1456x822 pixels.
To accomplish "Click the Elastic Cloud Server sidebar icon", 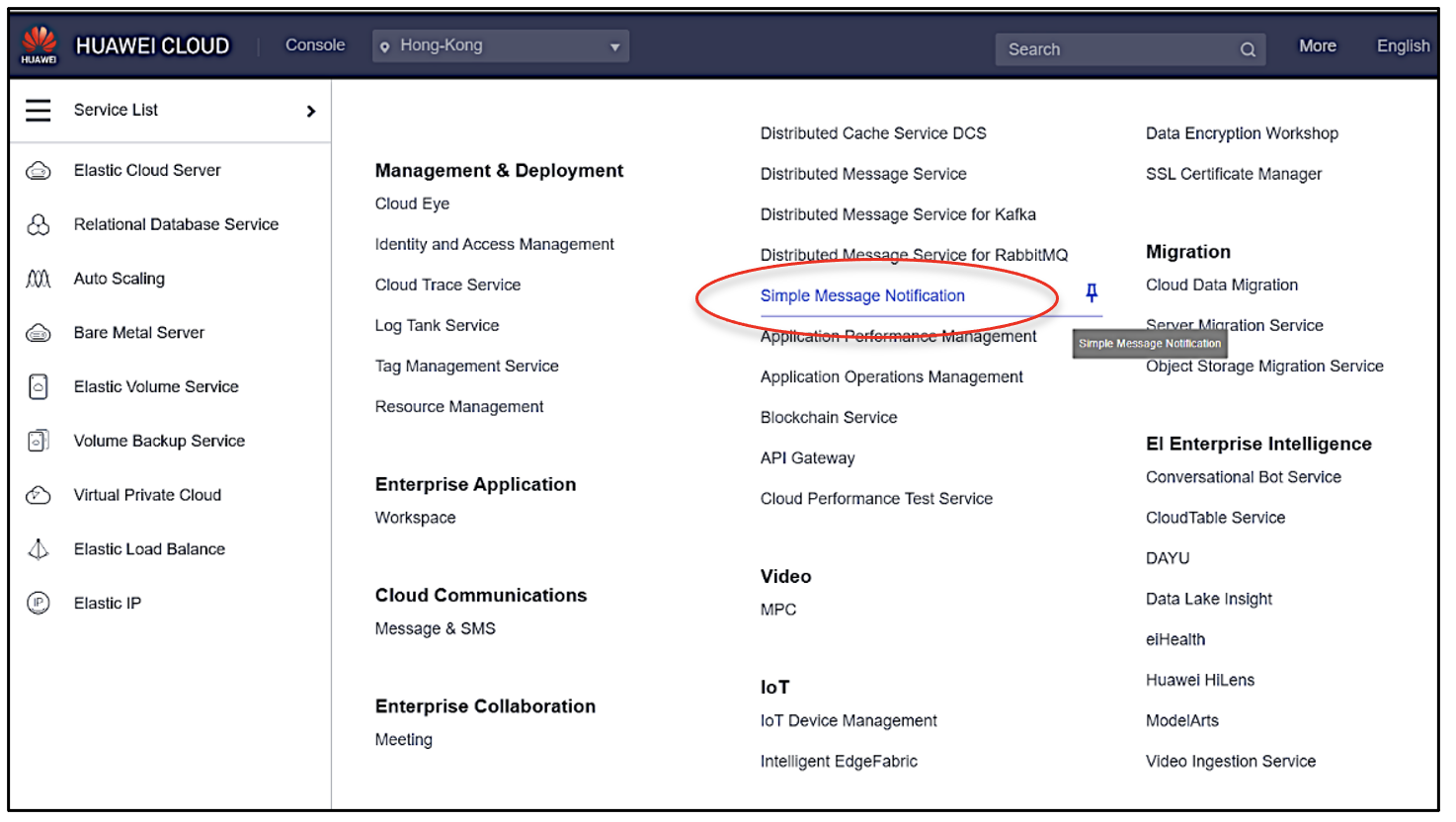I will coord(38,170).
